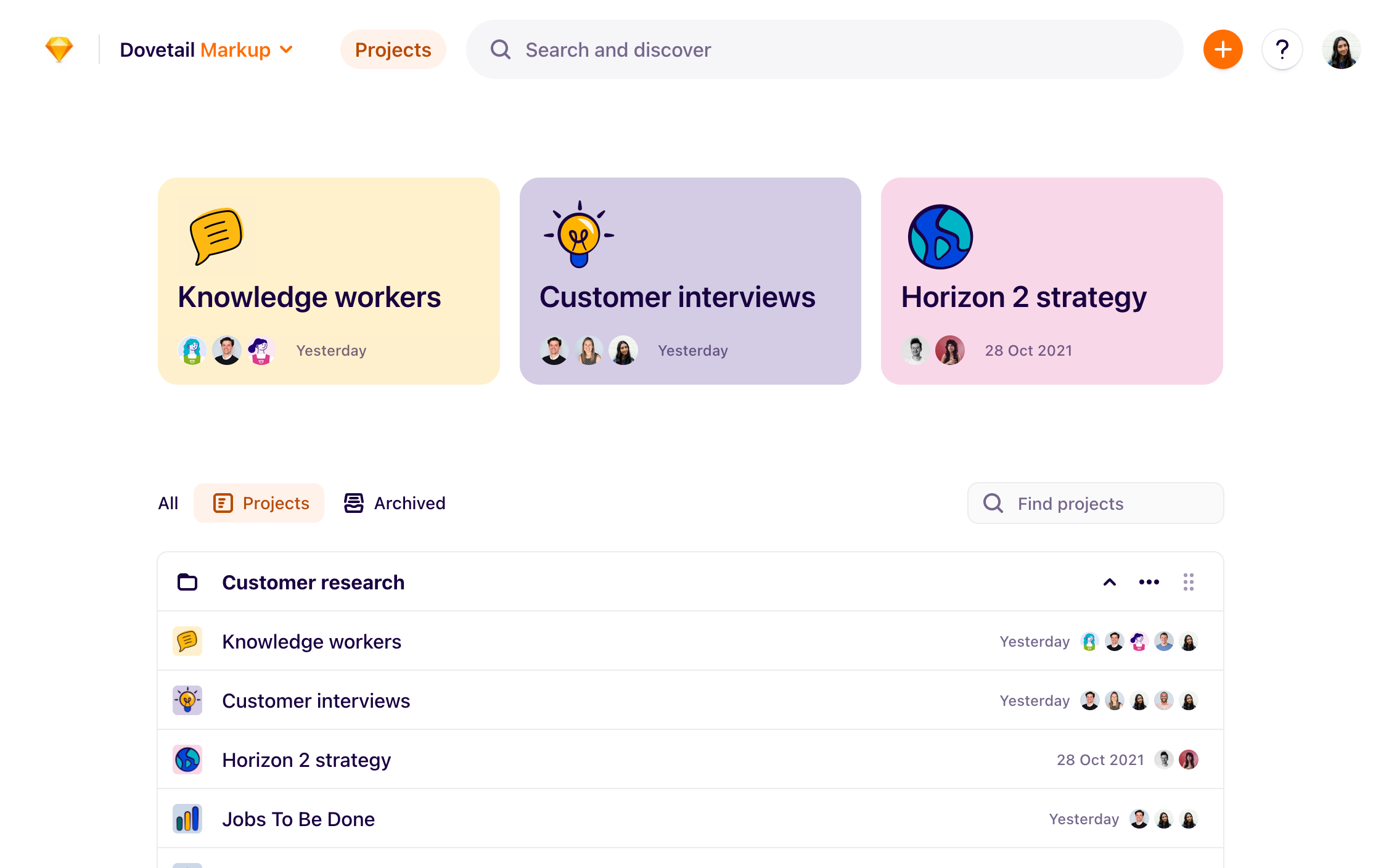Select the Projects filter tab
The height and width of the screenshot is (868, 1381).
tap(260, 503)
